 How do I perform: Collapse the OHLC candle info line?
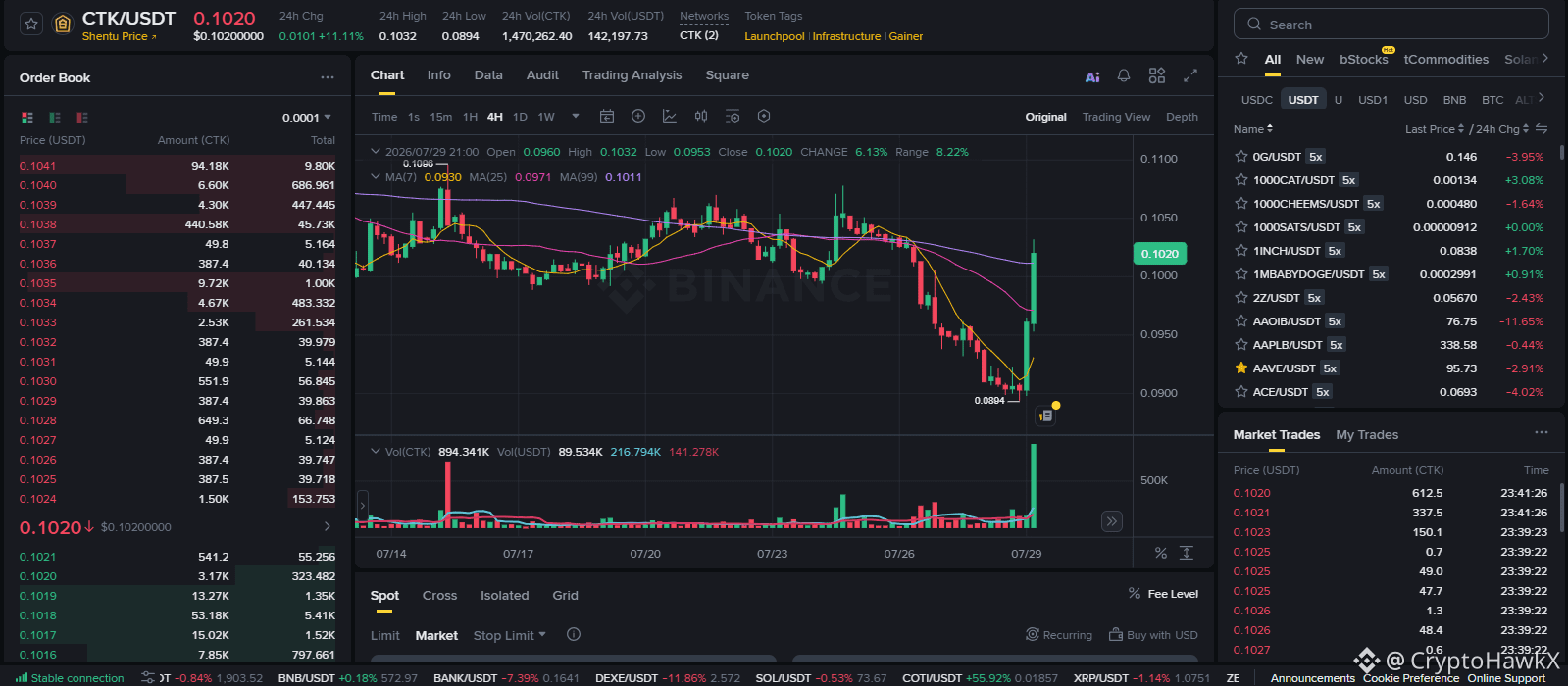click(375, 152)
